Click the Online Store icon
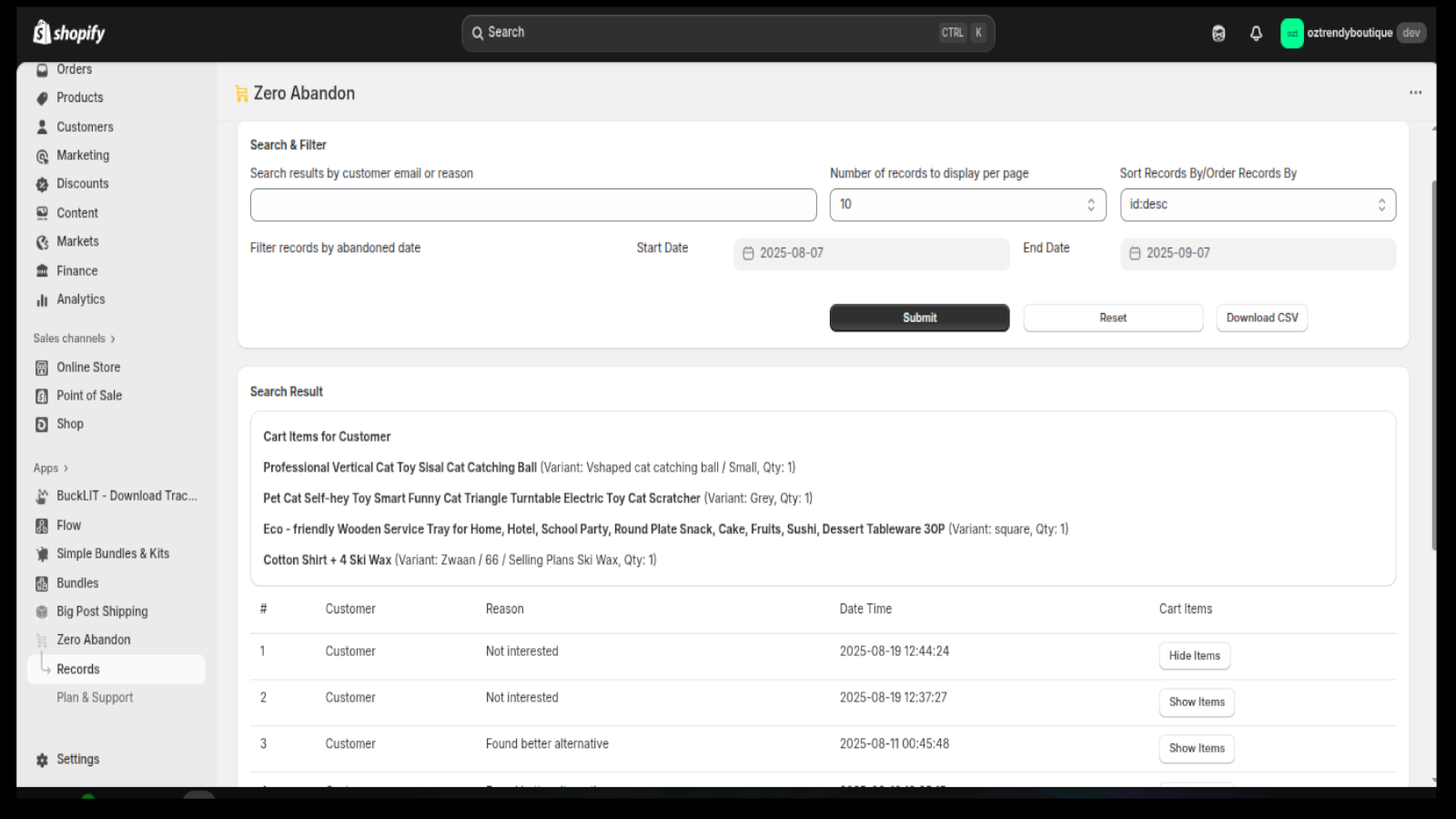Screen dimensions: 1456x819 point(42,368)
